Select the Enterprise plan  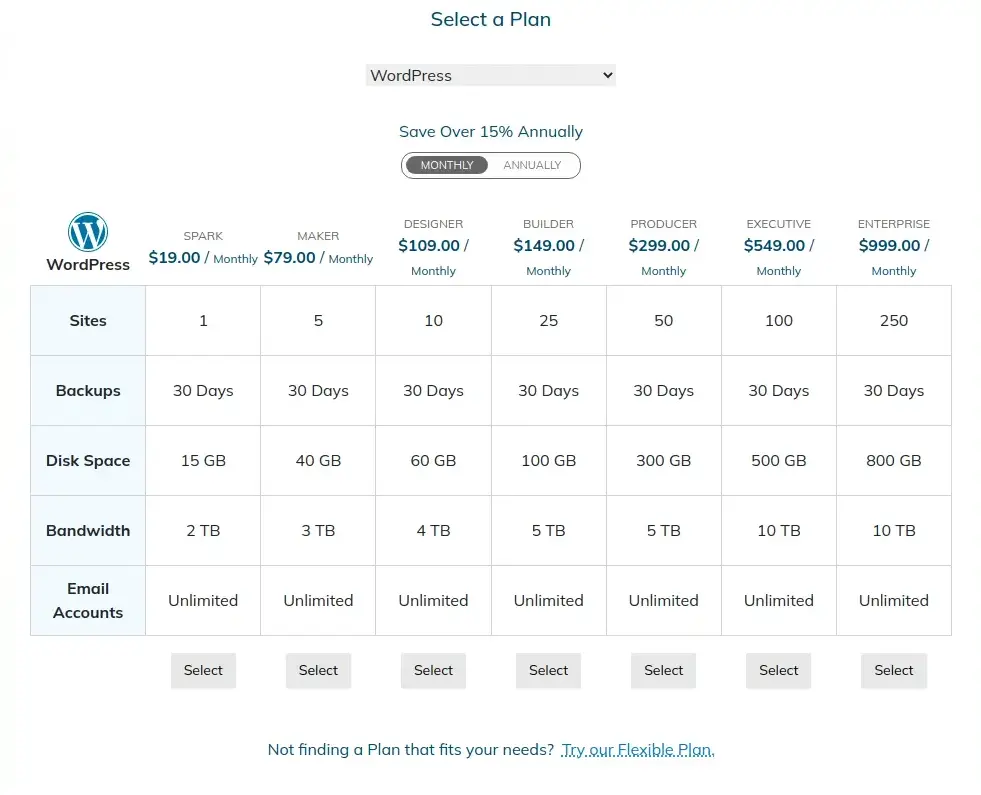click(x=893, y=670)
